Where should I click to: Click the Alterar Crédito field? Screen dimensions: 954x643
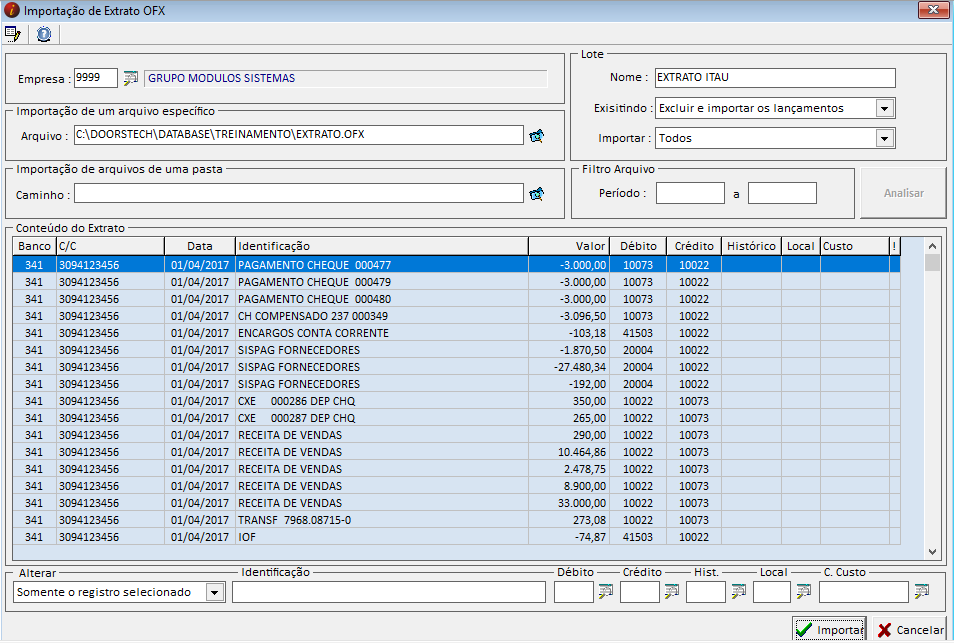coord(639,592)
